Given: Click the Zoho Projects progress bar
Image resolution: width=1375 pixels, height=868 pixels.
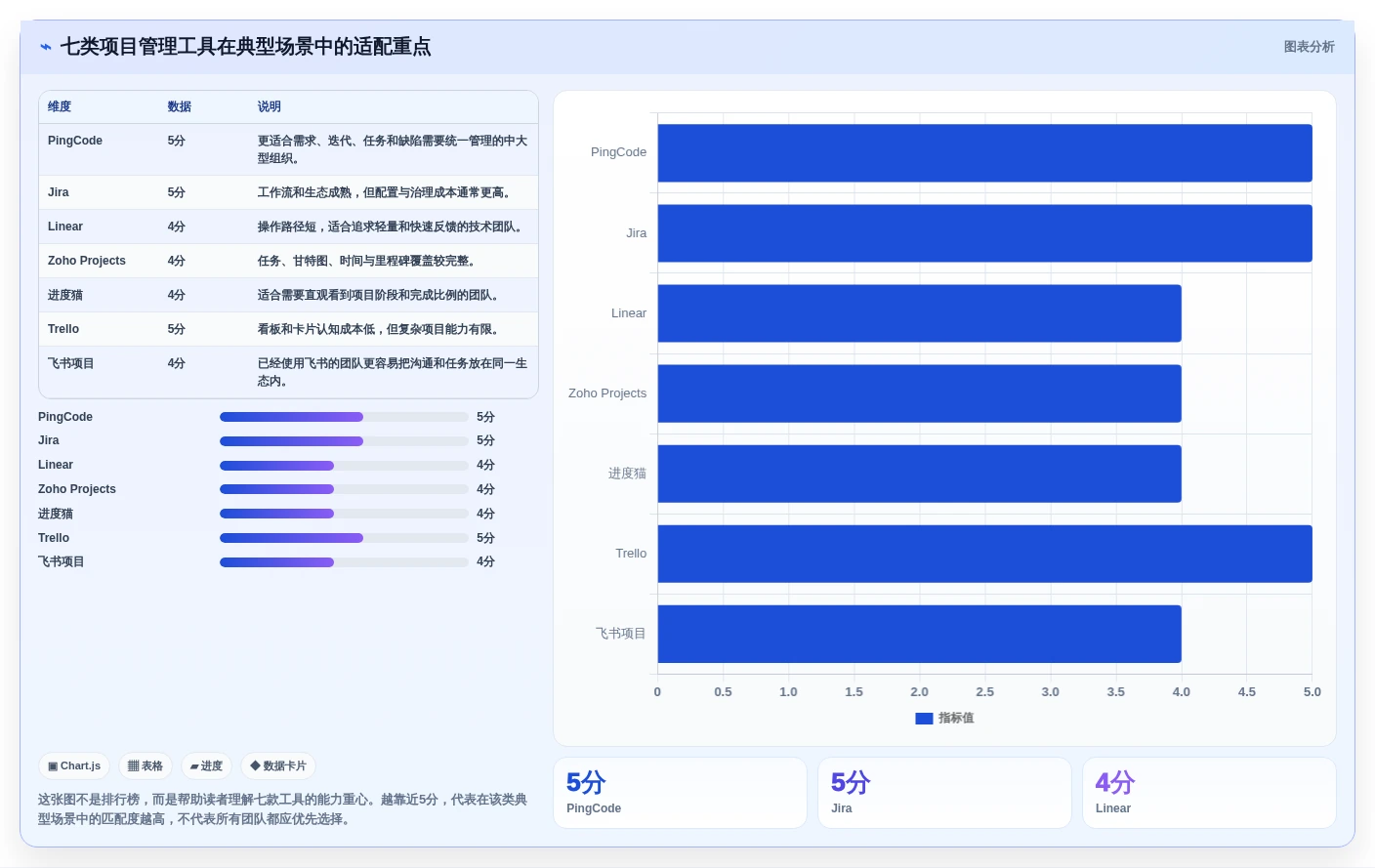Looking at the screenshot, I should 344,489.
